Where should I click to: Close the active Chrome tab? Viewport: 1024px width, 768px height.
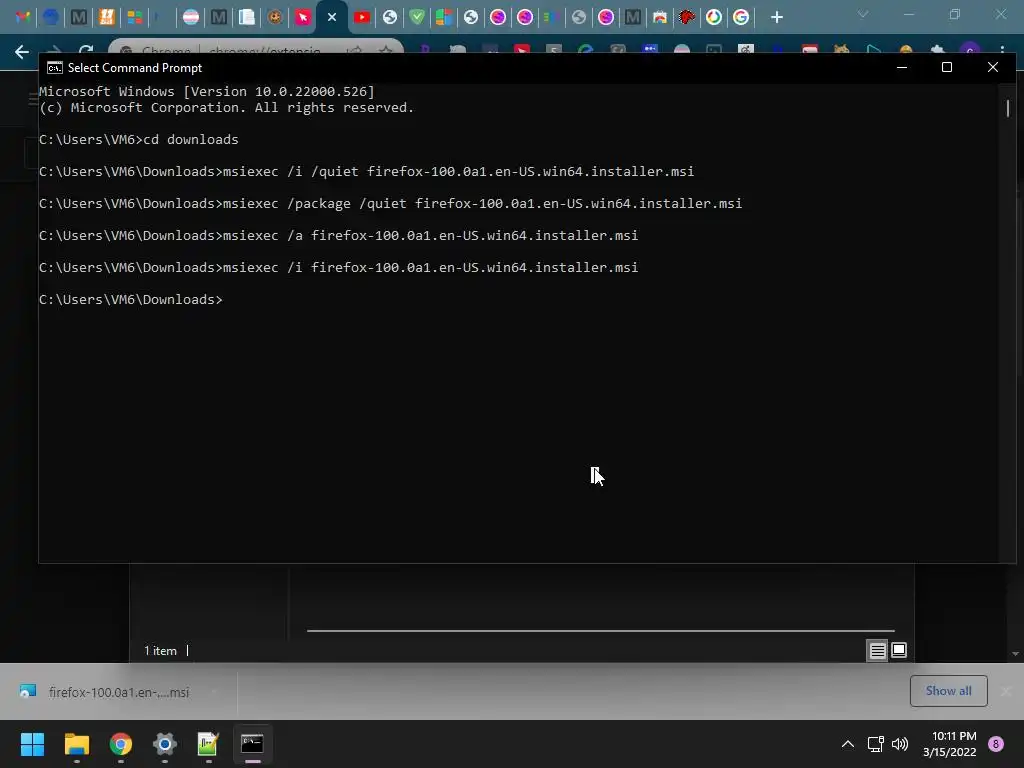332,17
